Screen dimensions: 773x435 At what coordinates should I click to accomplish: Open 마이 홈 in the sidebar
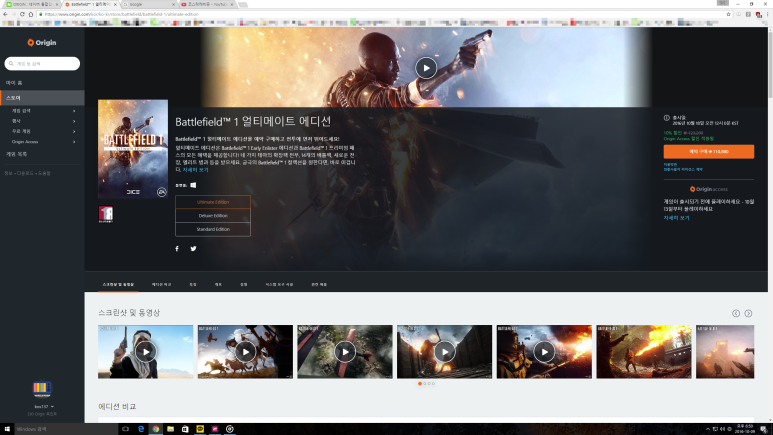coord(14,83)
